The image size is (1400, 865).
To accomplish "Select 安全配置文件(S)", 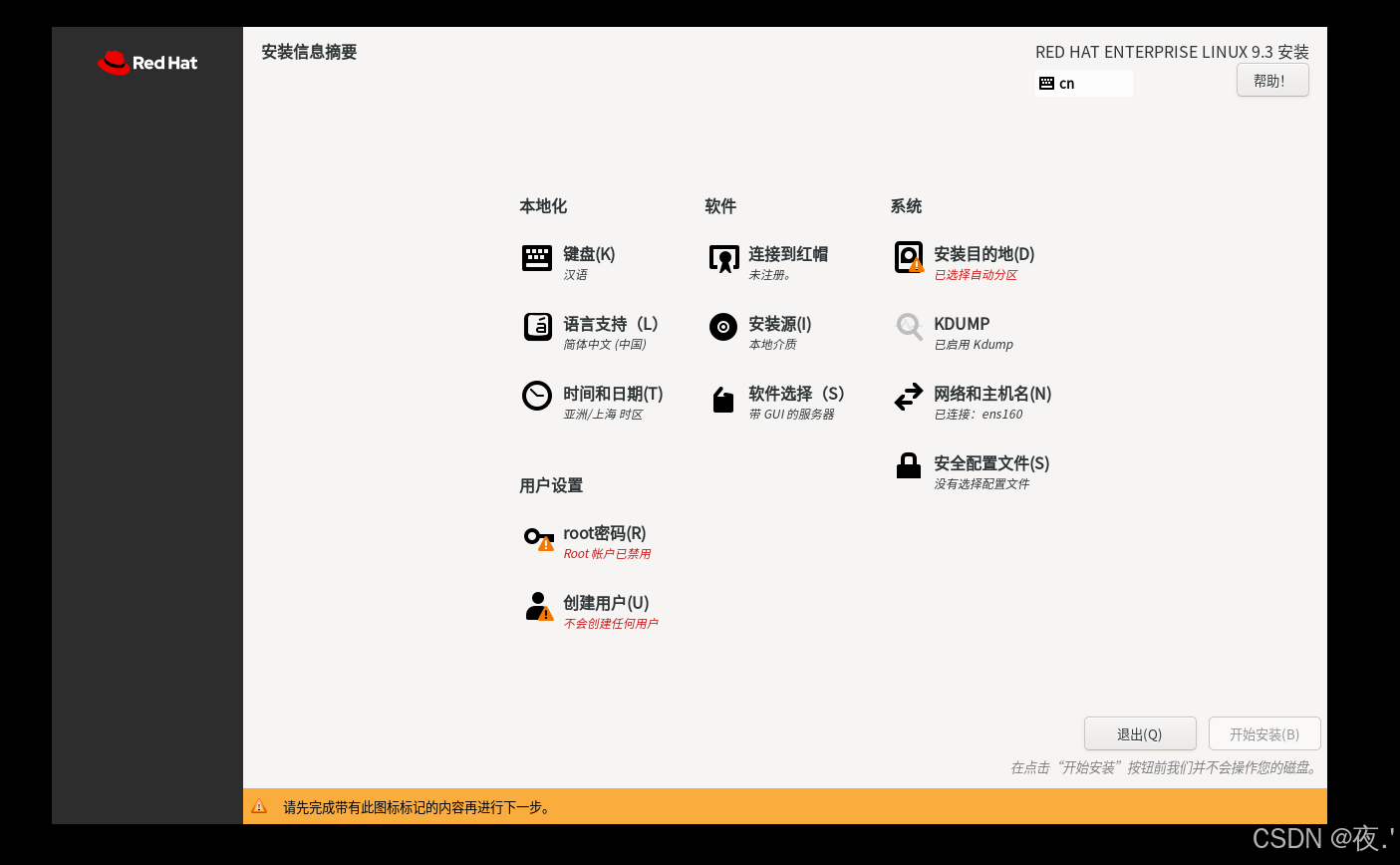I will 991,463.
